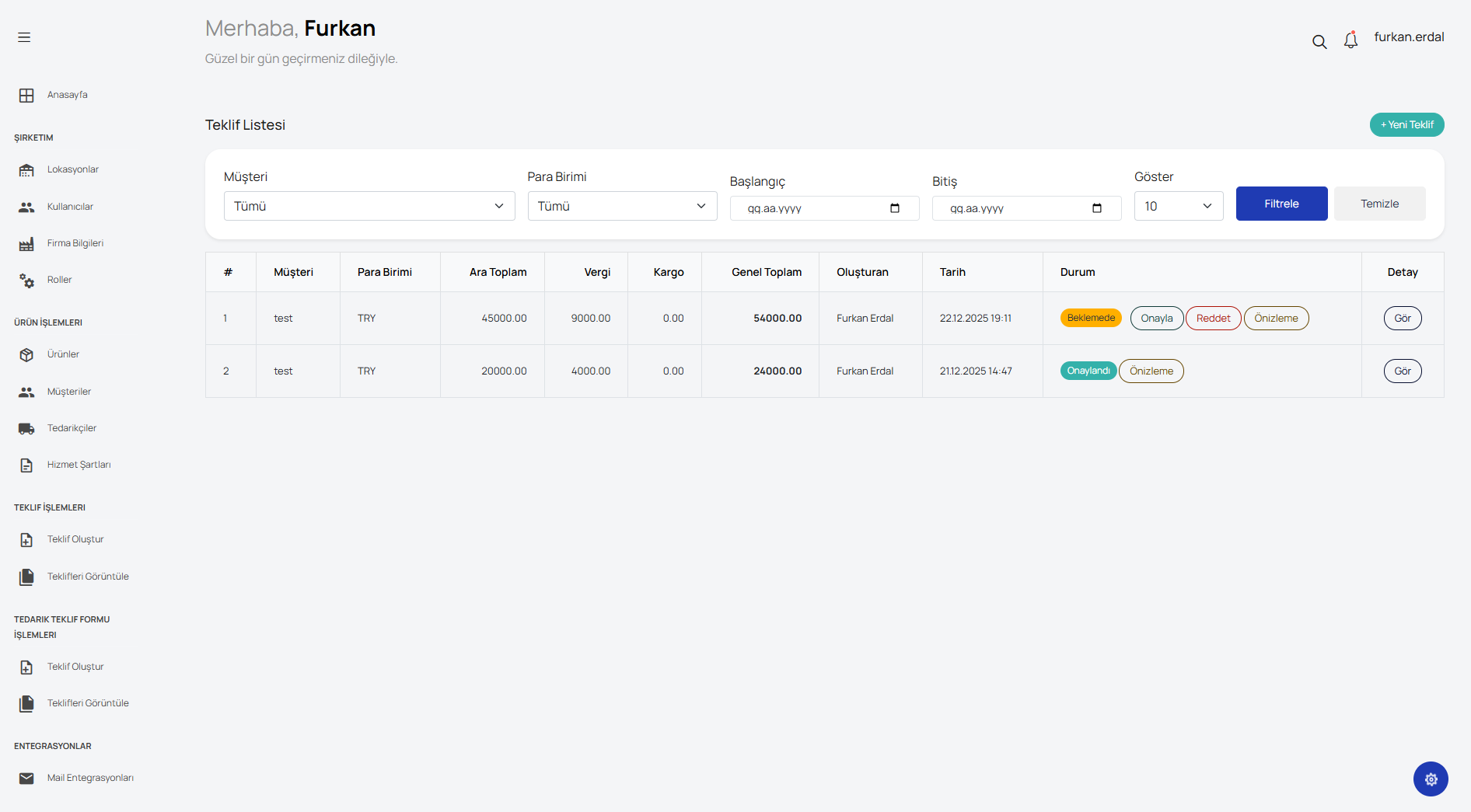Open Firma Bilgileri menu item
The image size is (1471, 812).
tap(75, 243)
